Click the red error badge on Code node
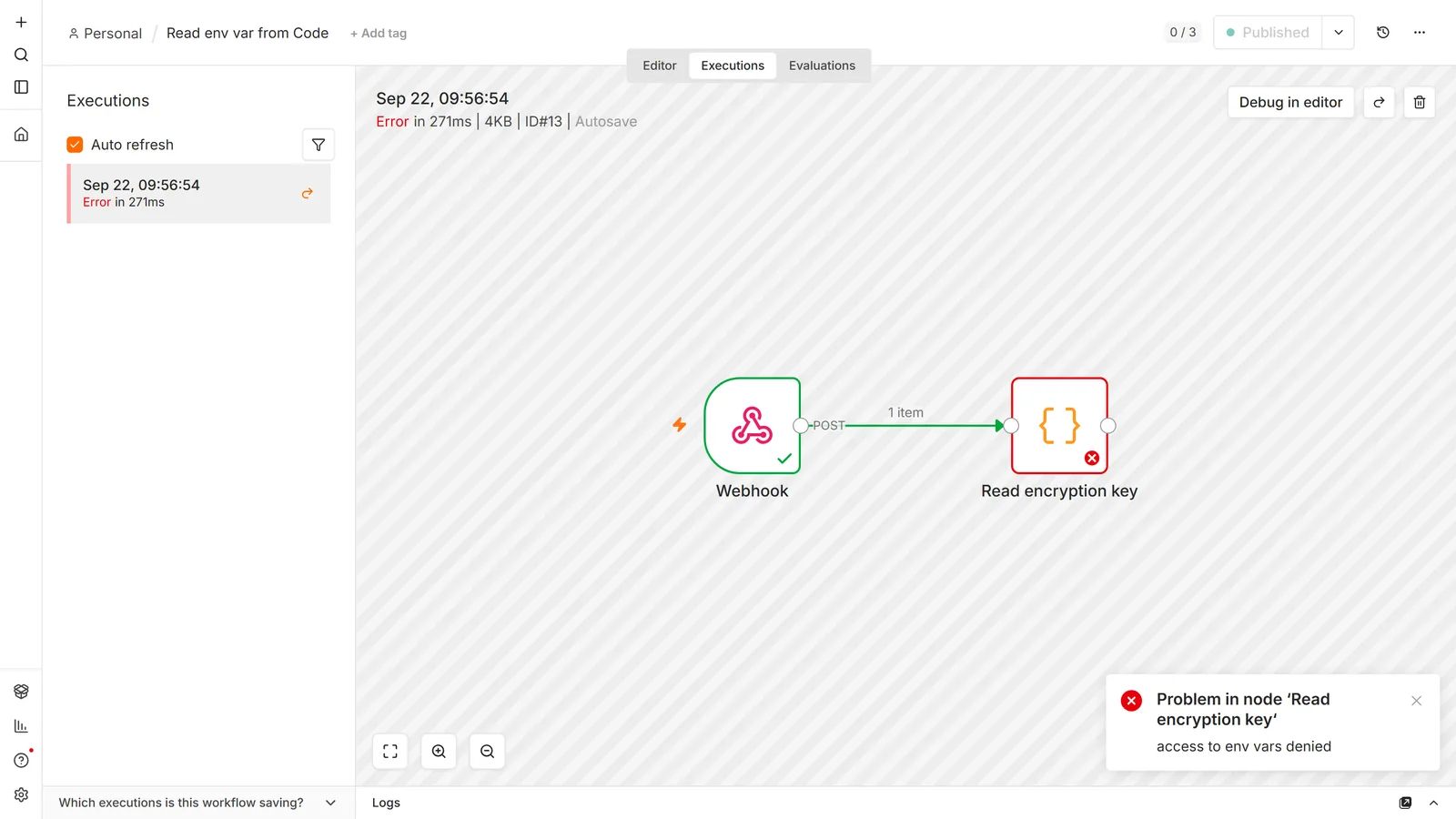 click(1092, 458)
